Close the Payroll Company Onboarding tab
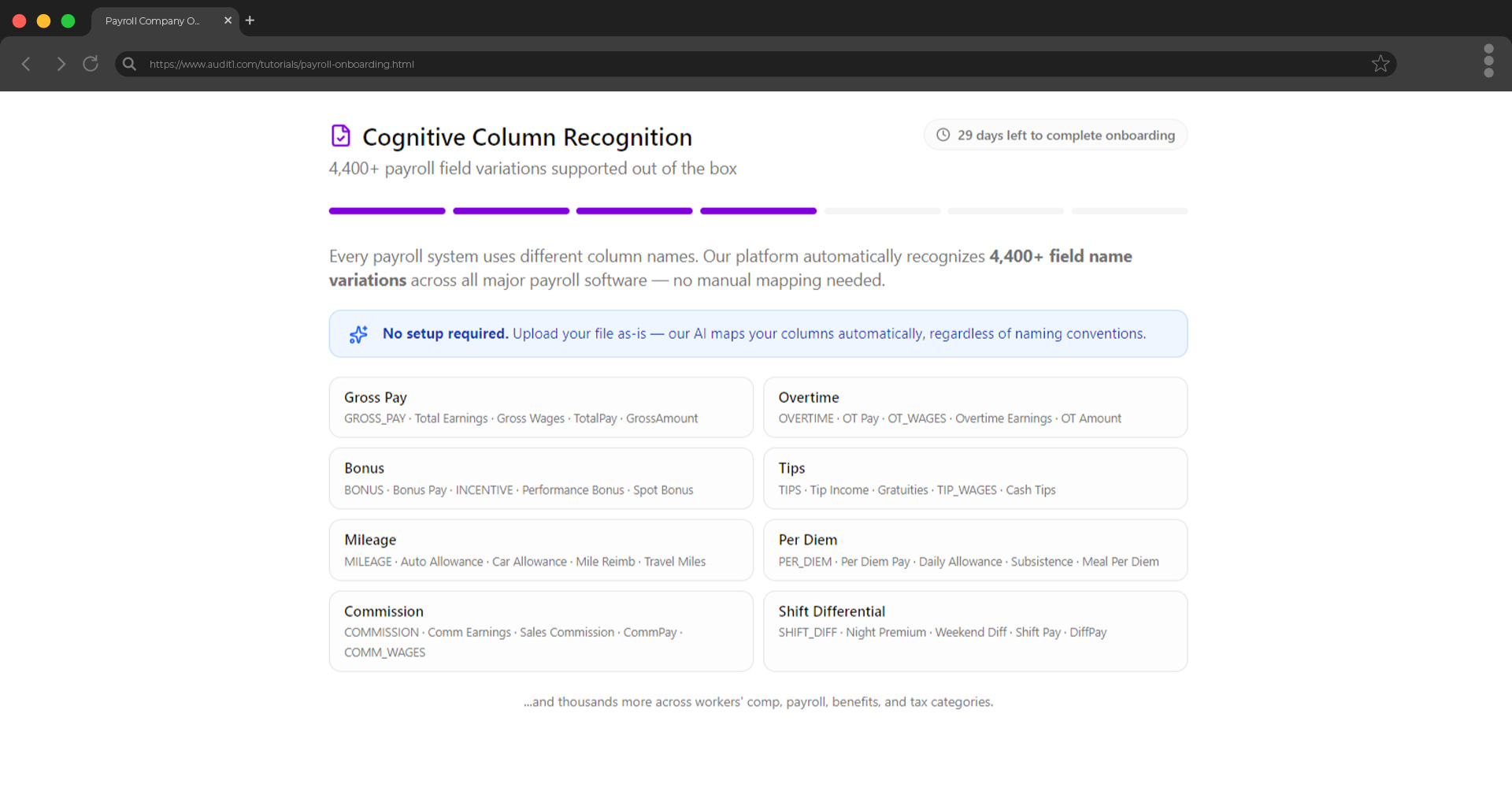 tap(228, 21)
